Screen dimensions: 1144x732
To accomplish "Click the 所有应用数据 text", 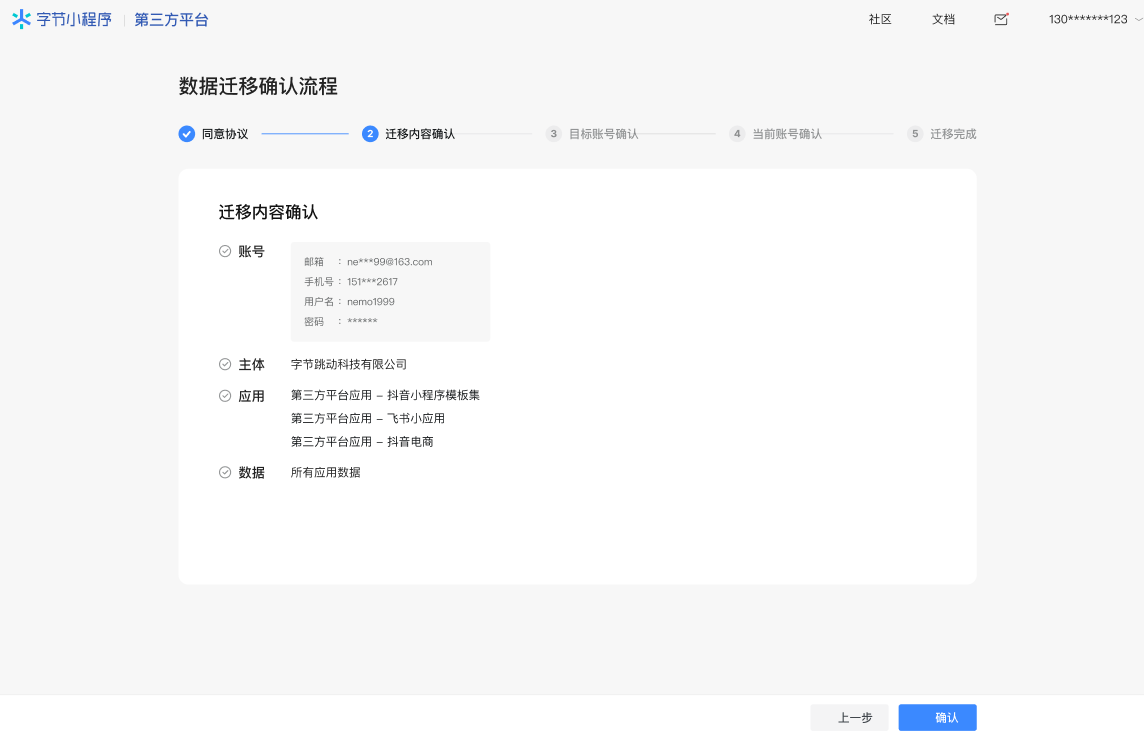I will pyautogui.click(x=325, y=472).
